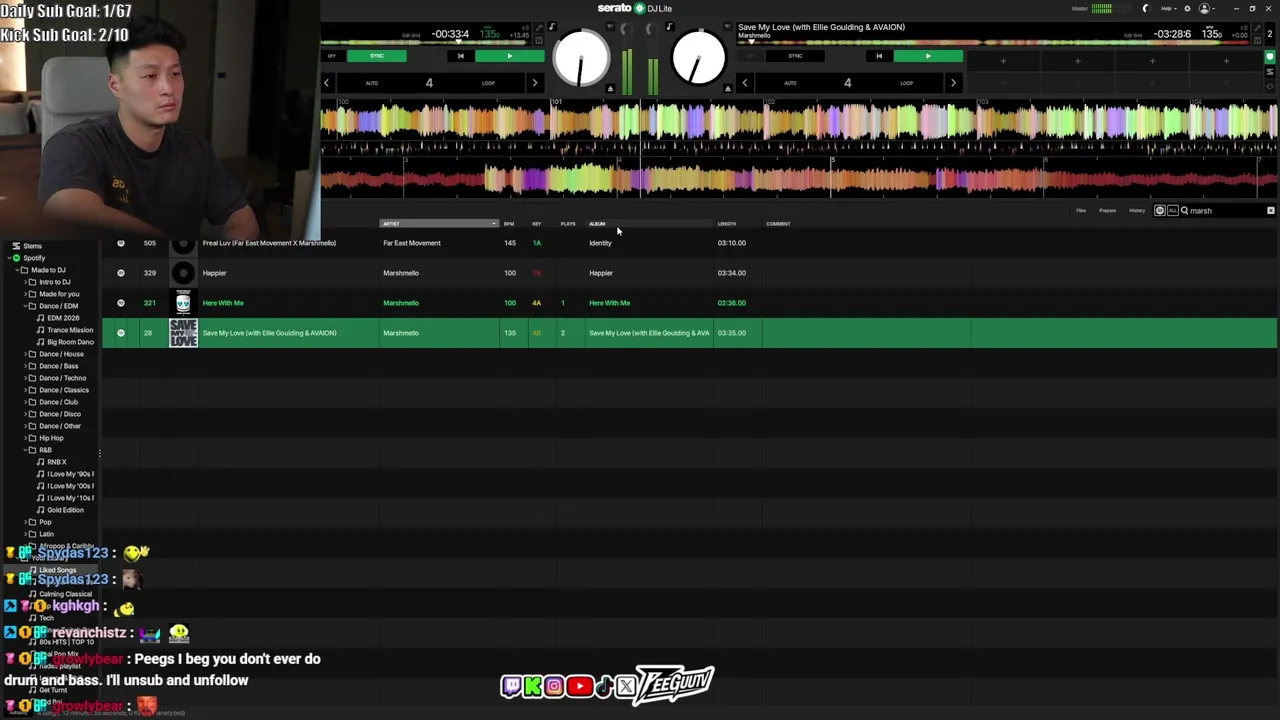This screenshot has width=1280, height=720.
Task: Play the left deck
Action: click(509, 56)
